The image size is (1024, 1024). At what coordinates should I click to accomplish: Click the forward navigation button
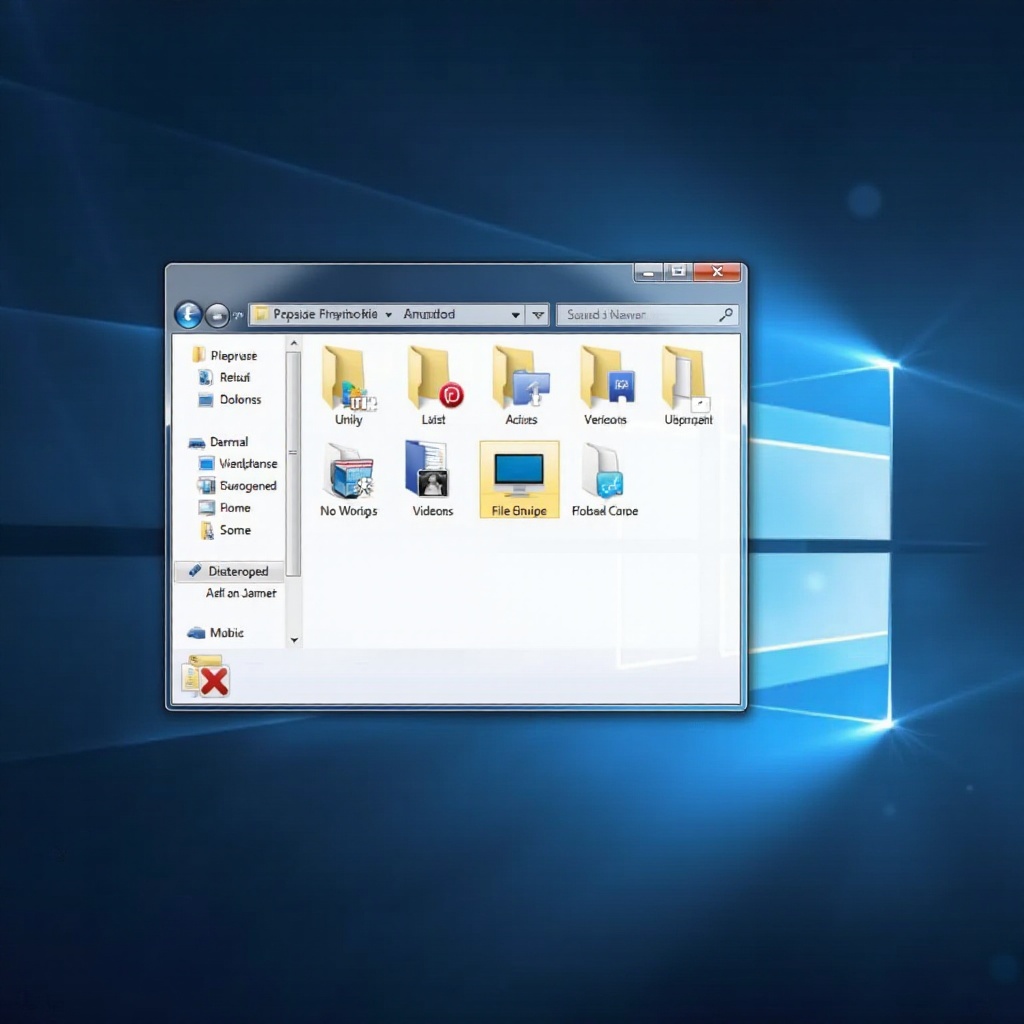216,314
